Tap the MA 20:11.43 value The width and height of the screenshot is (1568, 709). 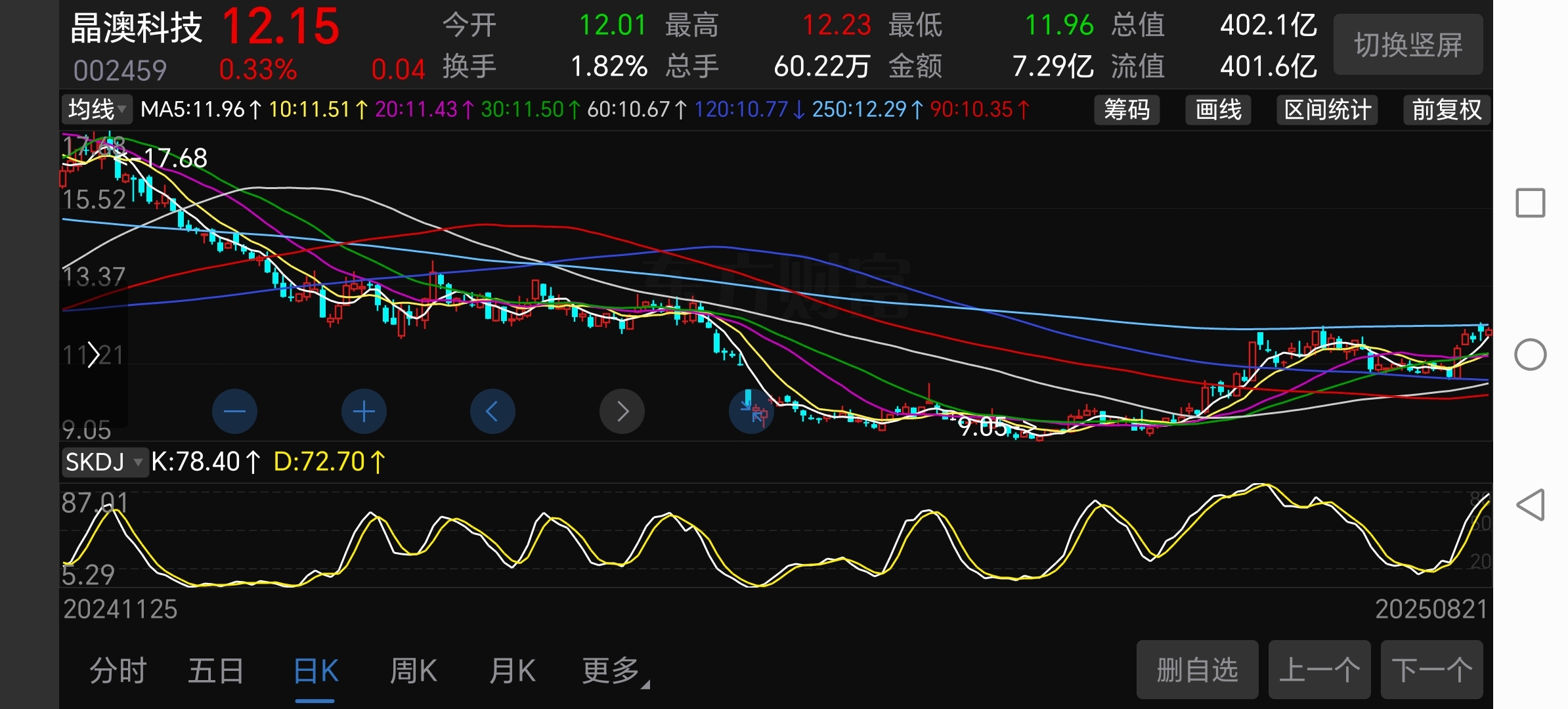[x=424, y=109]
